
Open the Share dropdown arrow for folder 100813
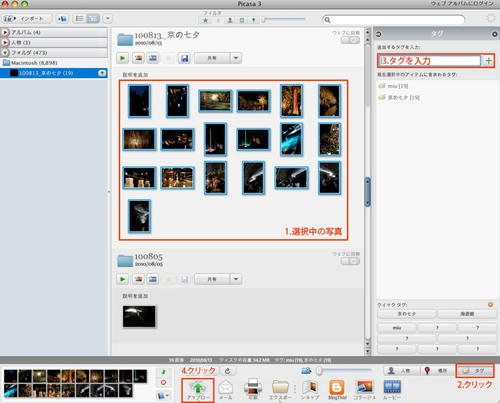point(236,58)
